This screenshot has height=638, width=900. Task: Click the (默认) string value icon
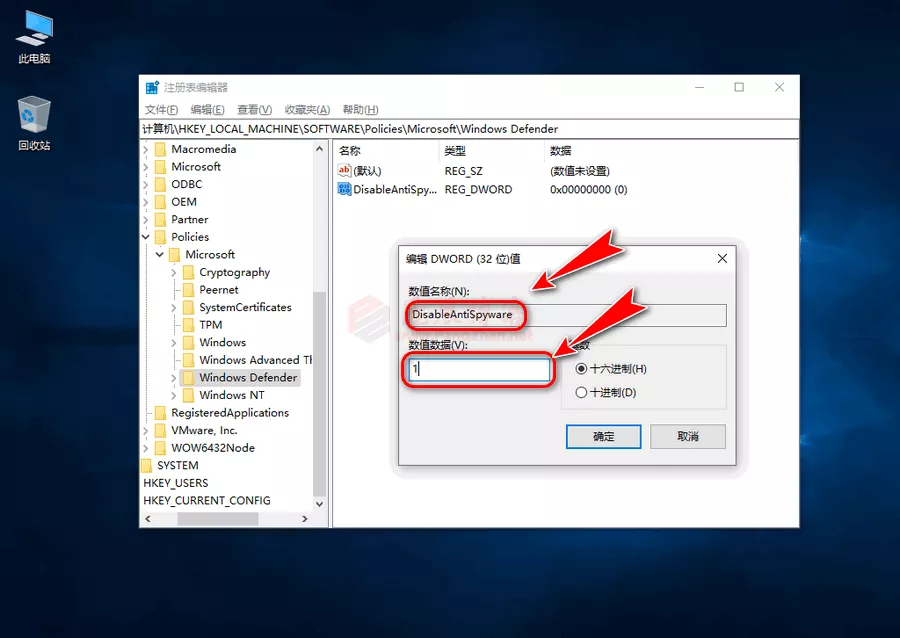click(x=345, y=171)
